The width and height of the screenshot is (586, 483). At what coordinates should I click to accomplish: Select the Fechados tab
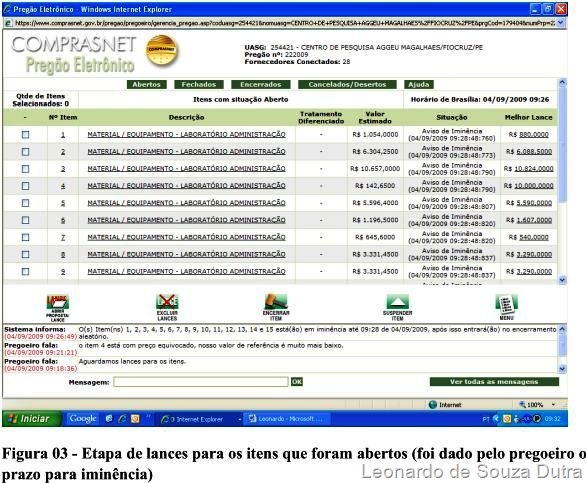tap(199, 84)
